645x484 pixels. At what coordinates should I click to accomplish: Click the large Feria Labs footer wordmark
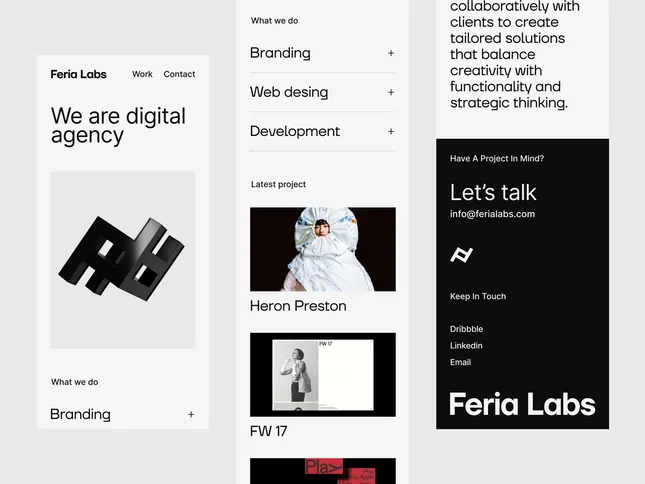(522, 404)
